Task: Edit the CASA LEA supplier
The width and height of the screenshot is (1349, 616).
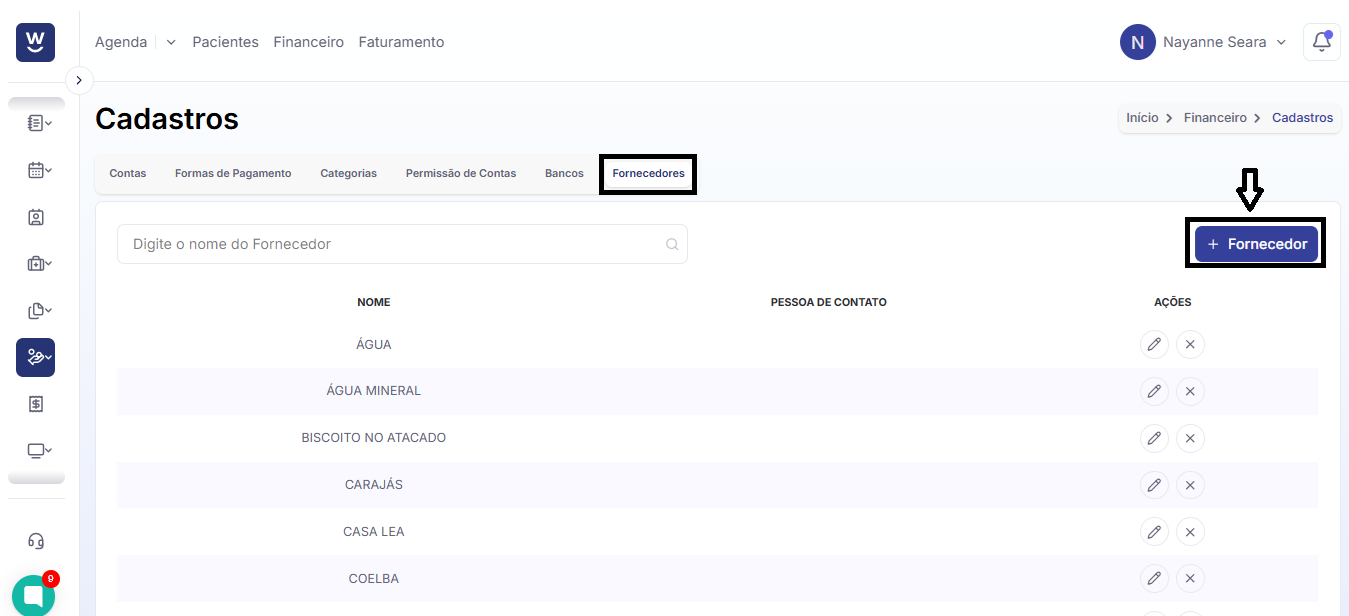Action: 1155,532
